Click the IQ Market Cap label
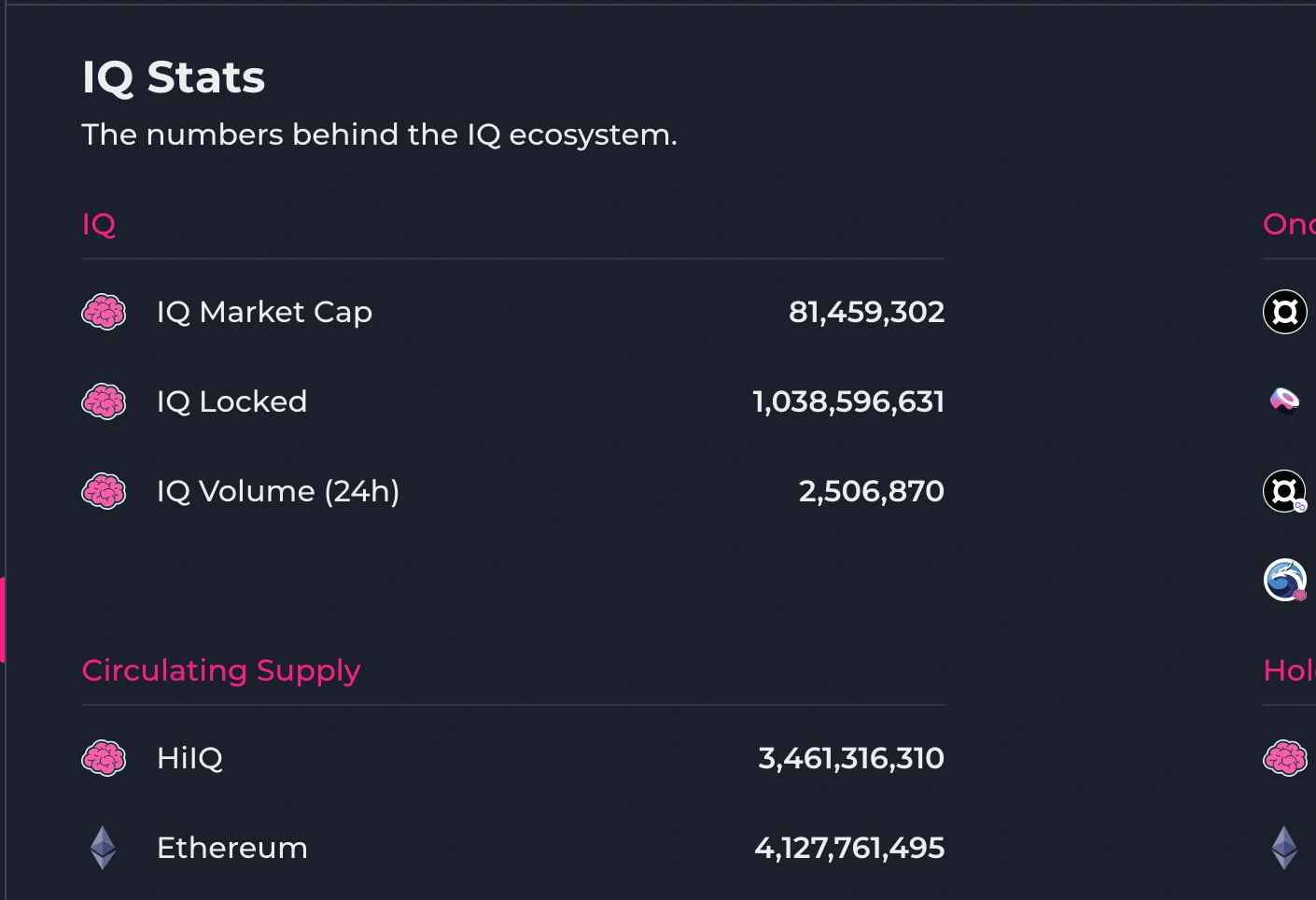Screen dimensions: 1316x900 [x=265, y=312]
